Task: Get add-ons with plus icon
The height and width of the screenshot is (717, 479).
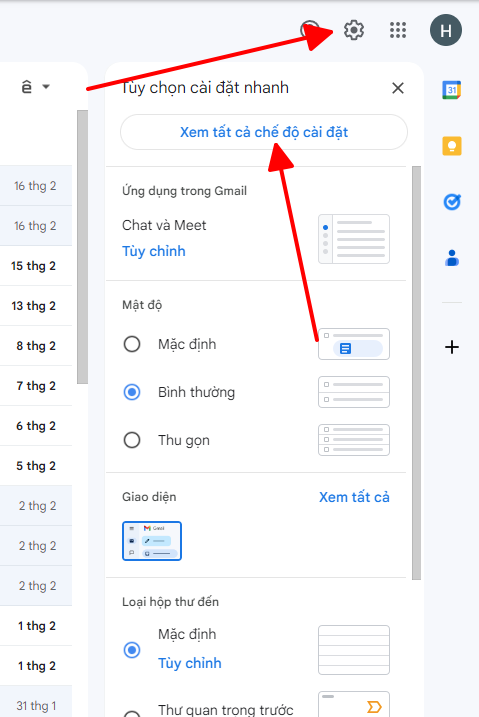Action: (452, 347)
